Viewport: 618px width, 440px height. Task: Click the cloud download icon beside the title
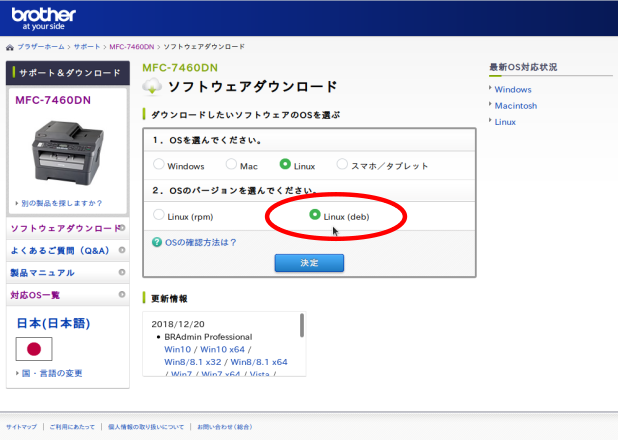[x=152, y=86]
